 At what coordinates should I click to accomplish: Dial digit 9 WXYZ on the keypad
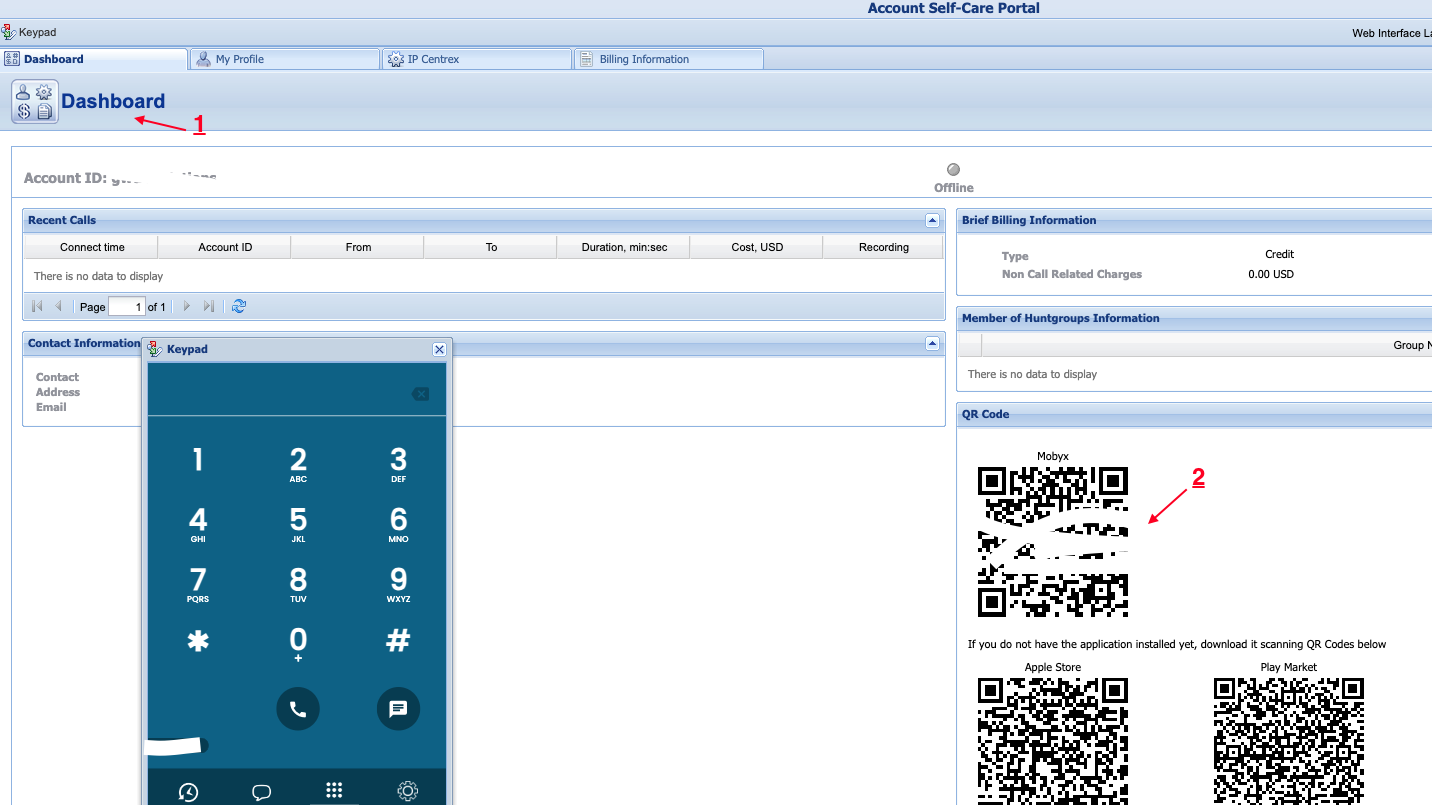tap(398, 584)
